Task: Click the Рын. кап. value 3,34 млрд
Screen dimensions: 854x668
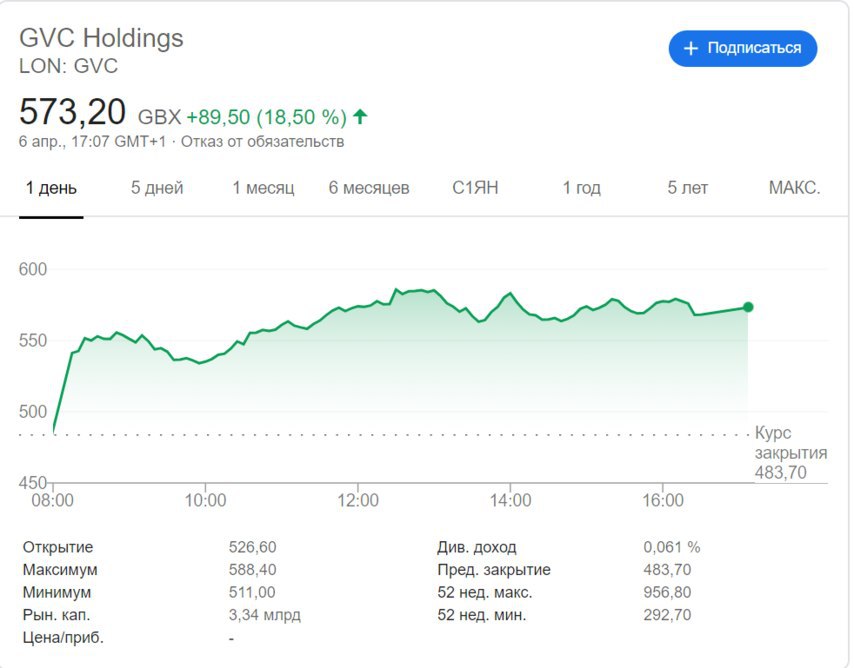Action: [264, 615]
